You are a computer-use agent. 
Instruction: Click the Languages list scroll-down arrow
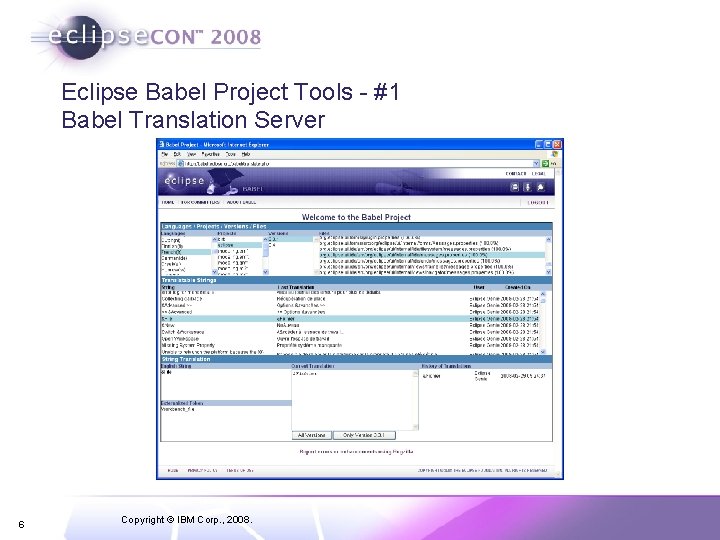[214, 272]
